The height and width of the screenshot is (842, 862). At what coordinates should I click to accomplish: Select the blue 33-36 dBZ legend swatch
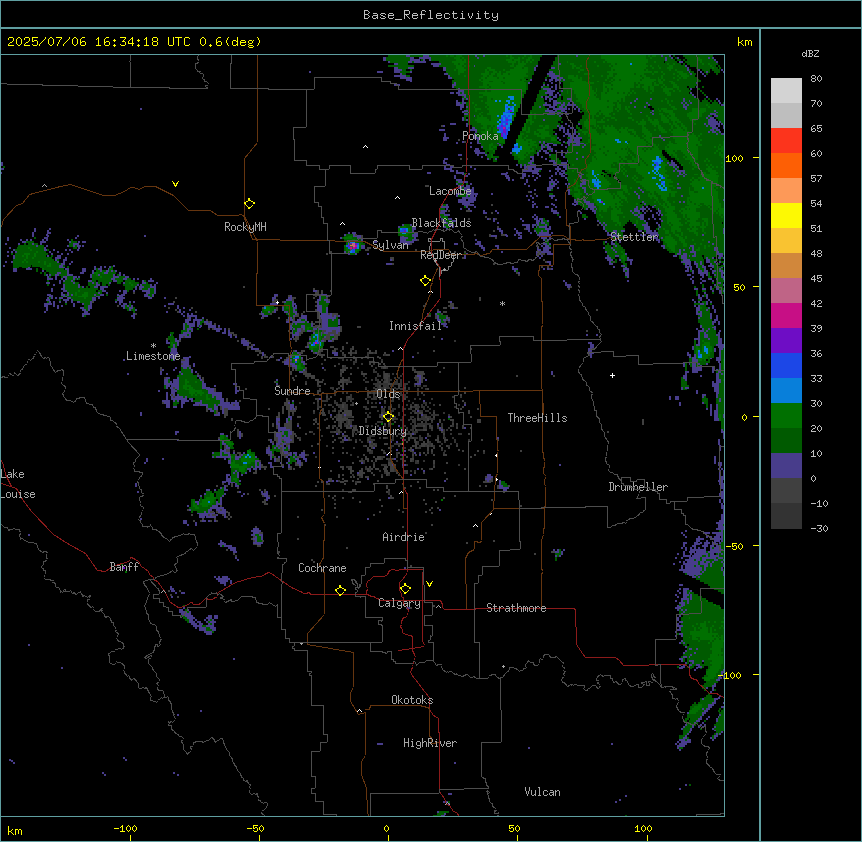(x=786, y=365)
